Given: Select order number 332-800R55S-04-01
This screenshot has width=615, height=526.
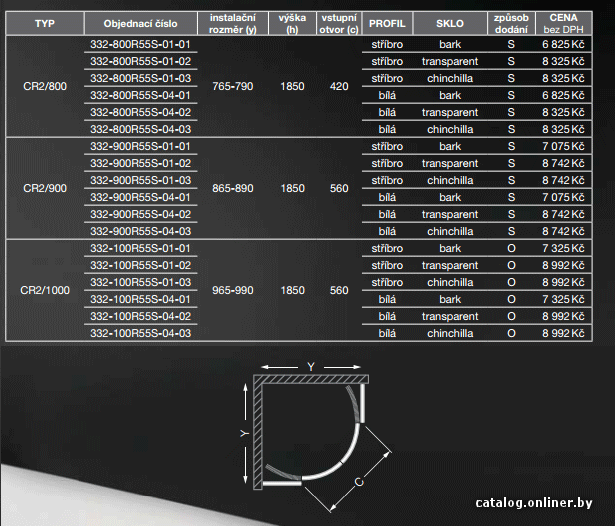Looking at the screenshot, I should [140, 95].
